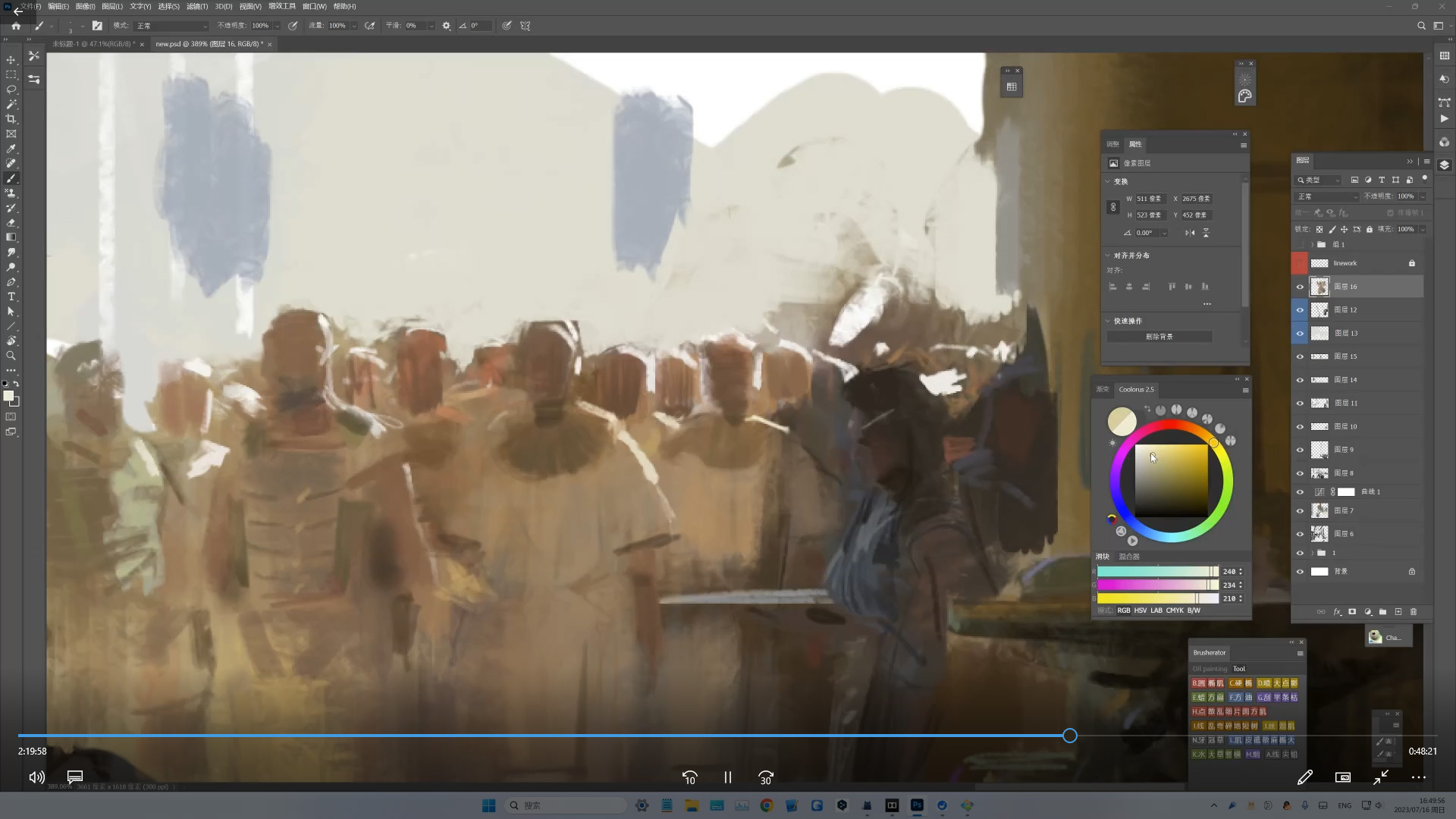The image size is (1456, 819).
Task: Switch Coolorus mode to HSV
Action: click(x=1141, y=610)
